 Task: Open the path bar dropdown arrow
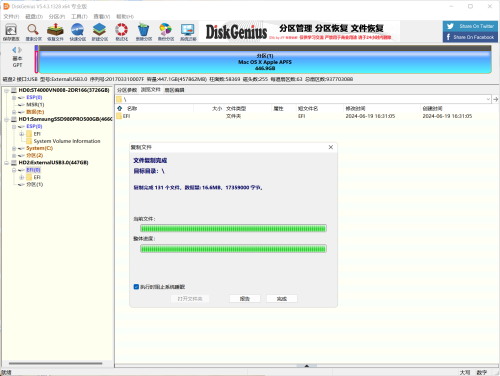pos(488,99)
